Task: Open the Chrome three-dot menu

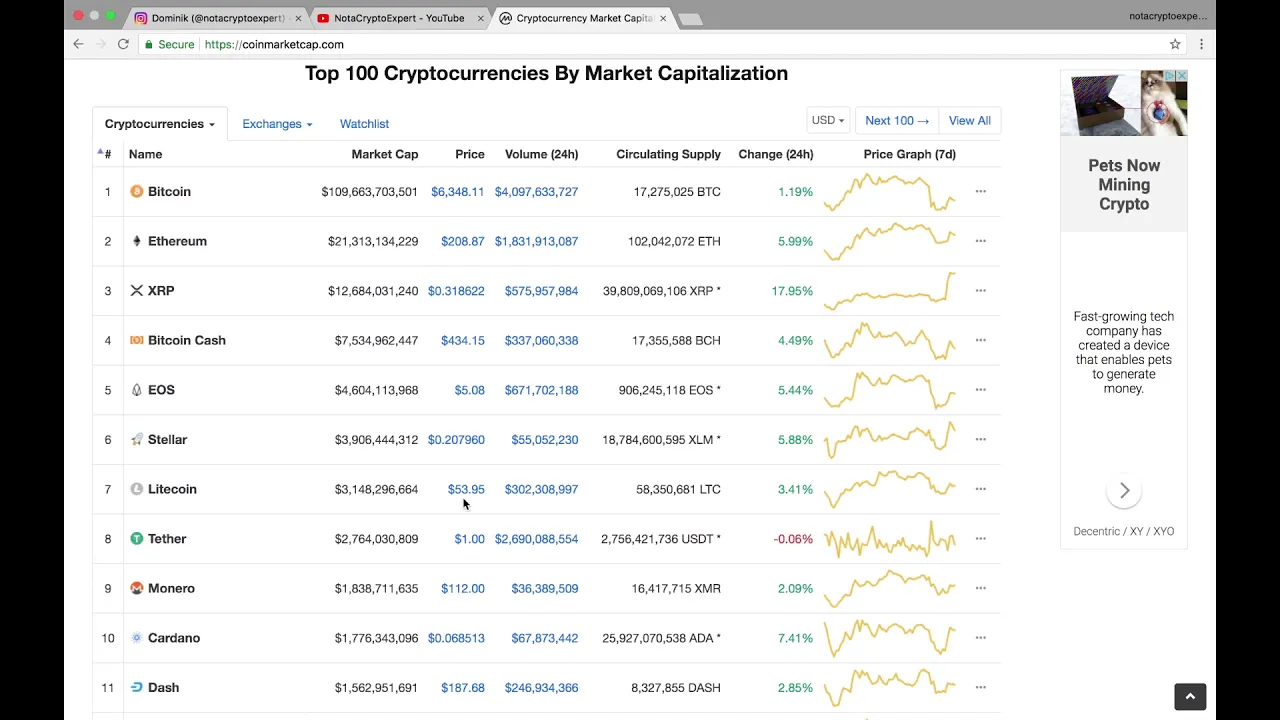Action: click(x=1201, y=44)
